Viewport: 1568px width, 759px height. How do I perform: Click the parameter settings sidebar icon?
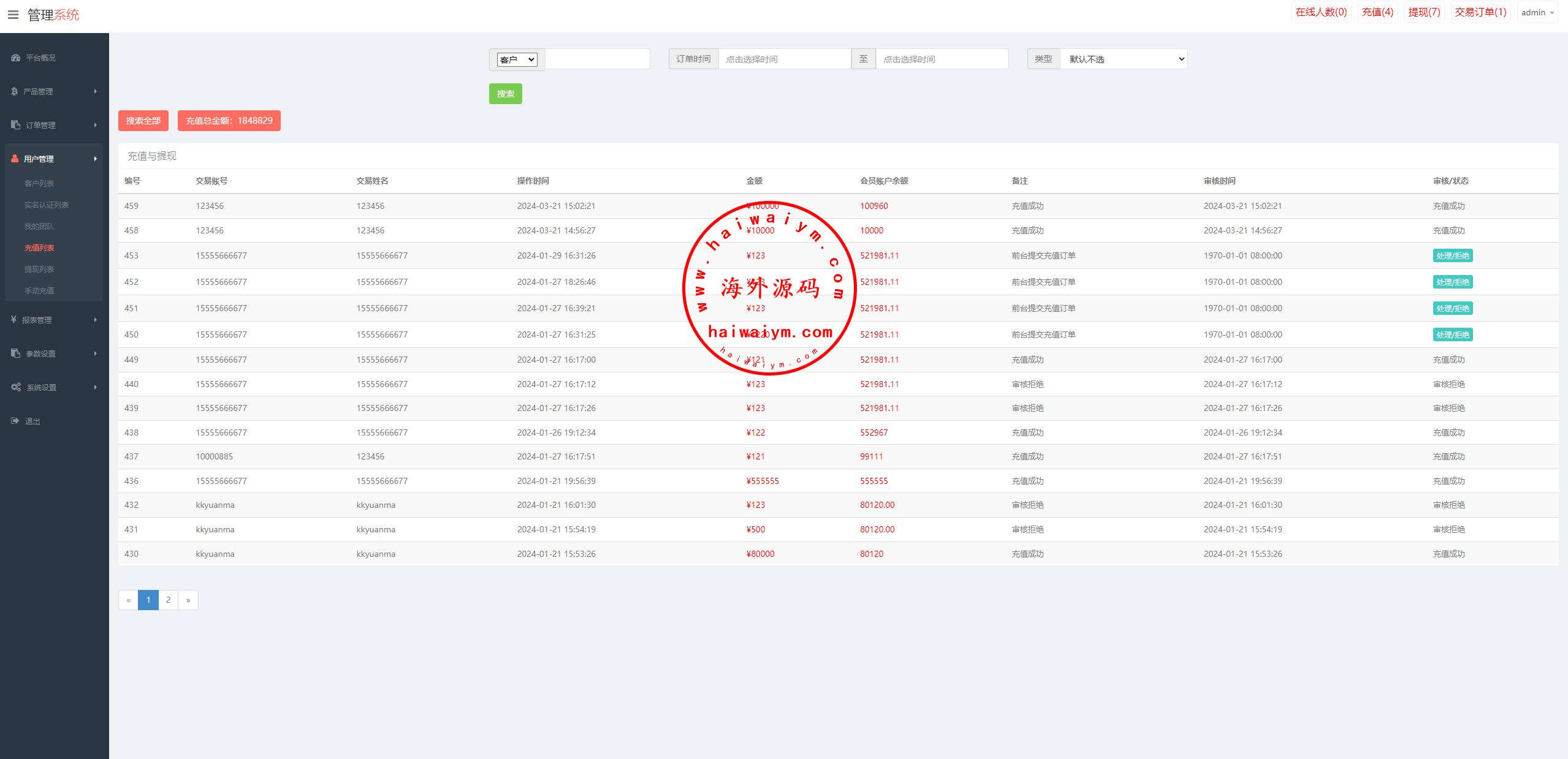[x=16, y=353]
